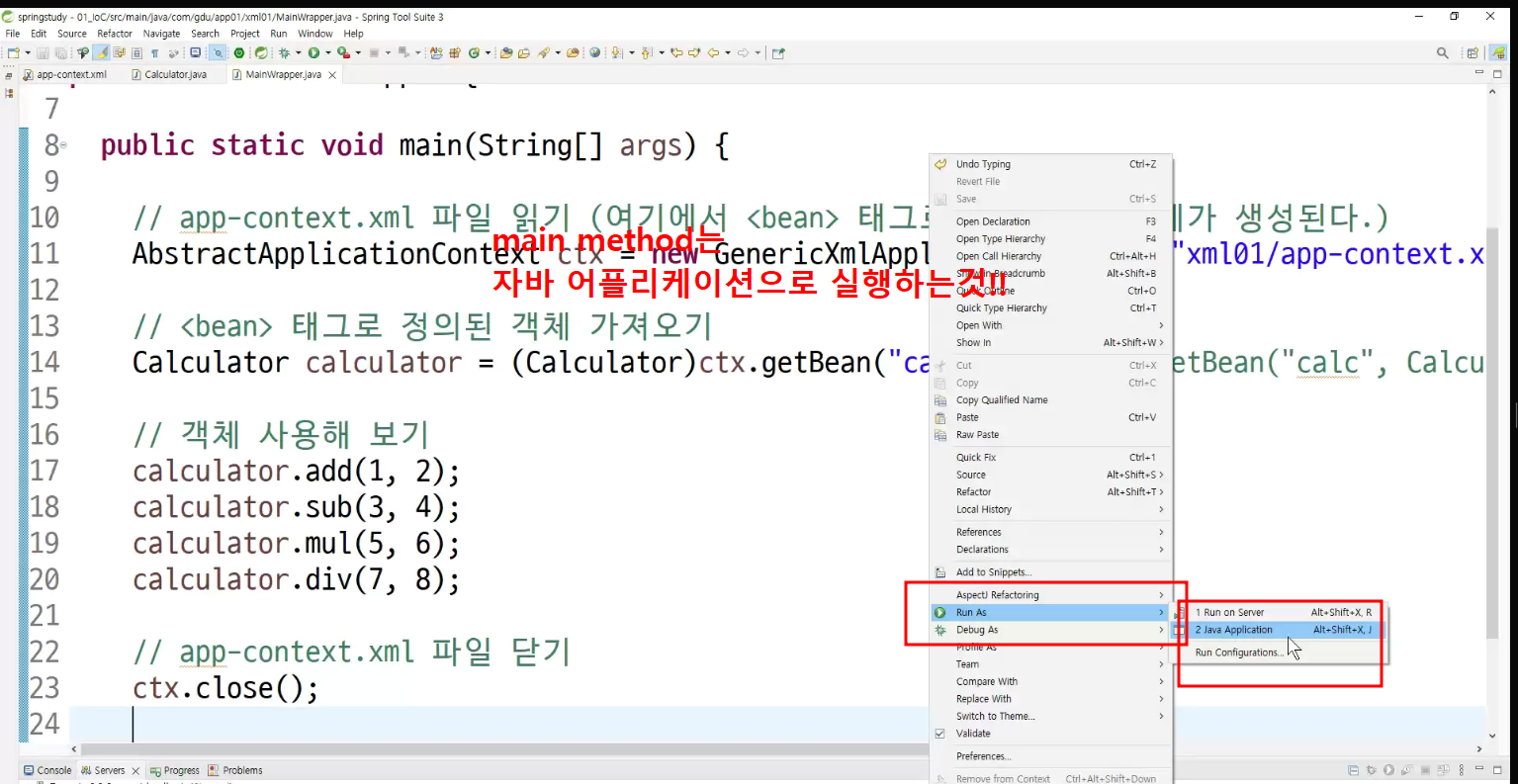Click the Save All toolbar icon
1518x784 pixels.
click(x=60, y=52)
